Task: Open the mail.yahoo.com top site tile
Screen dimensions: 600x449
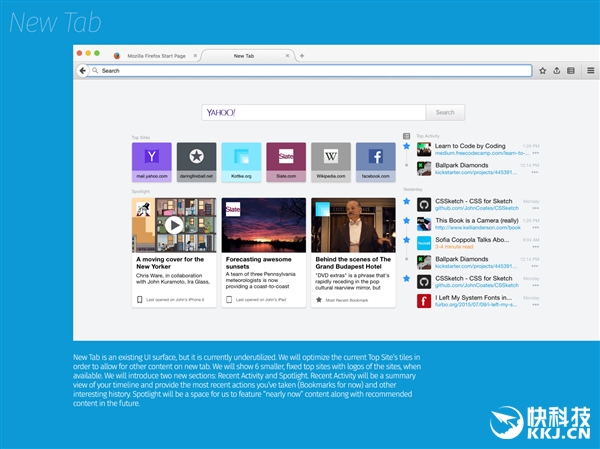Action: pos(152,162)
